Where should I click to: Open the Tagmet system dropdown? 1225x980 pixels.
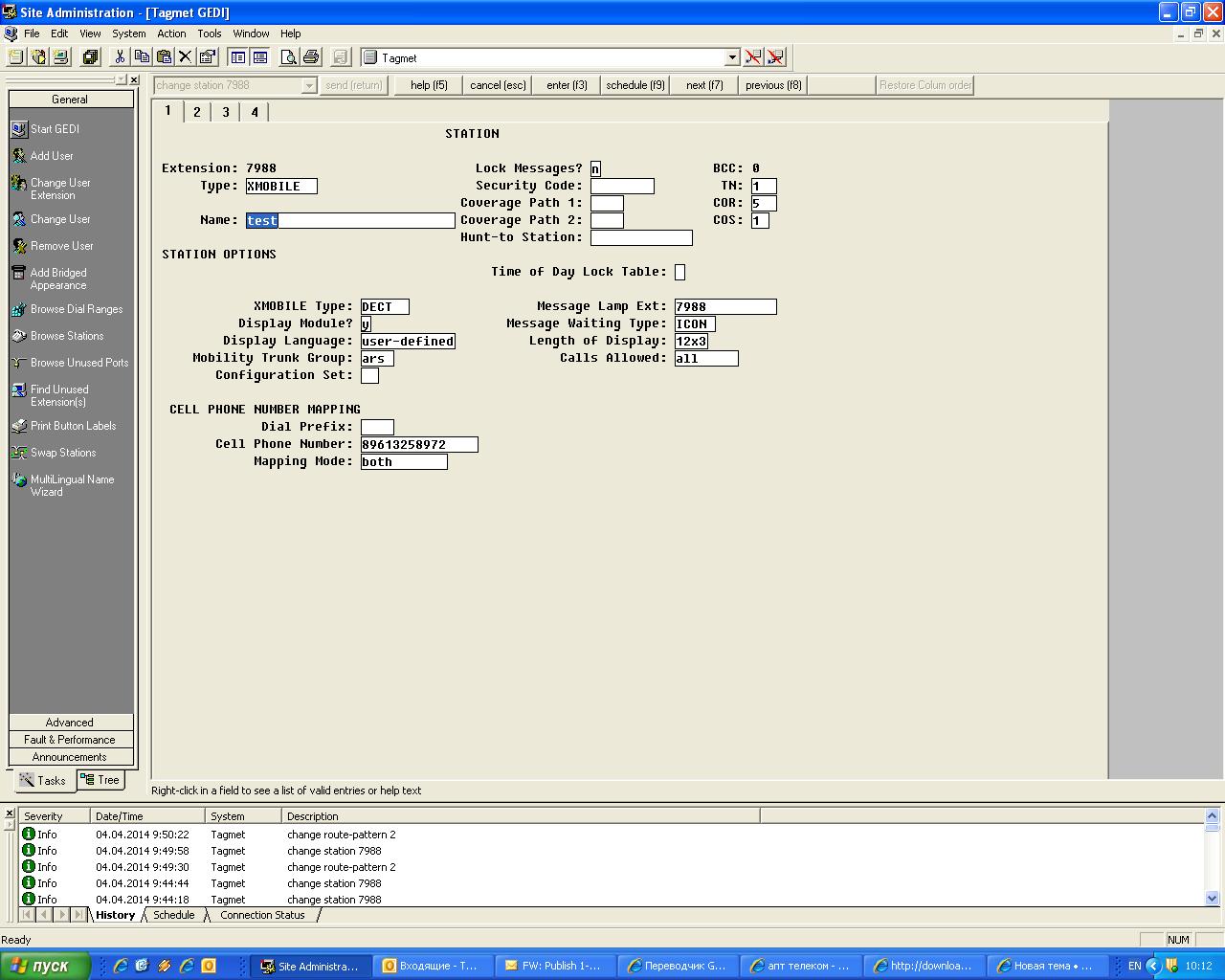coord(732,57)
